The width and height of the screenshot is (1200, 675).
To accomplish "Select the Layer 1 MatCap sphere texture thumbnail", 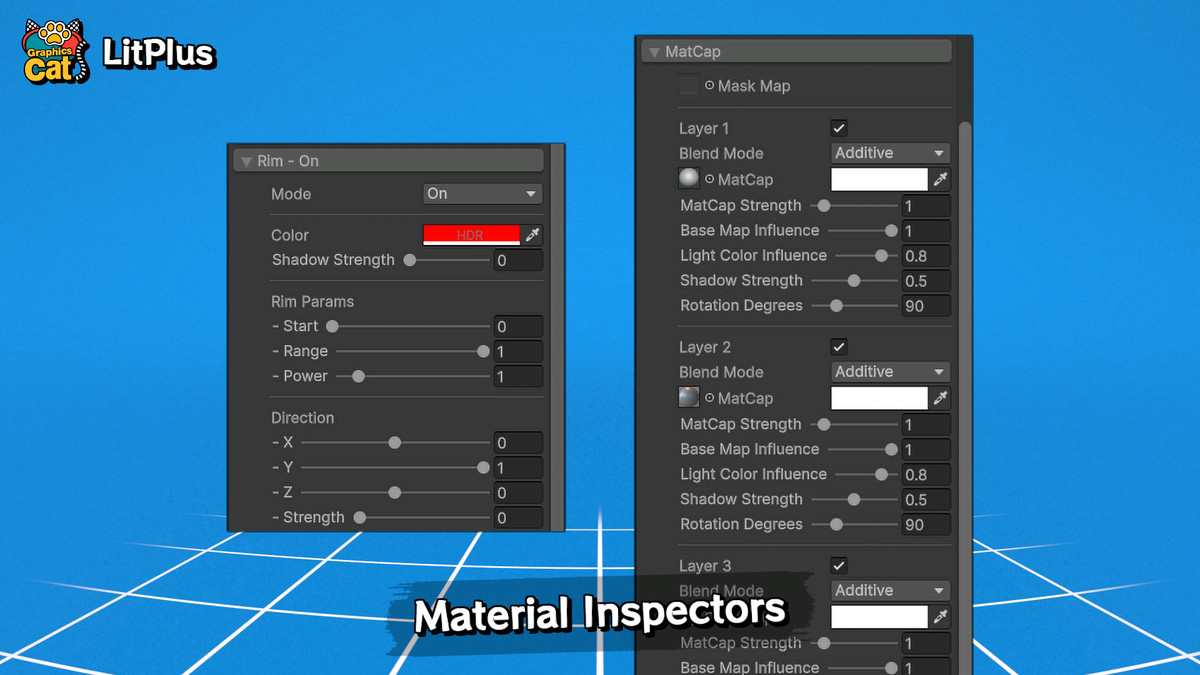I will 688,178.
